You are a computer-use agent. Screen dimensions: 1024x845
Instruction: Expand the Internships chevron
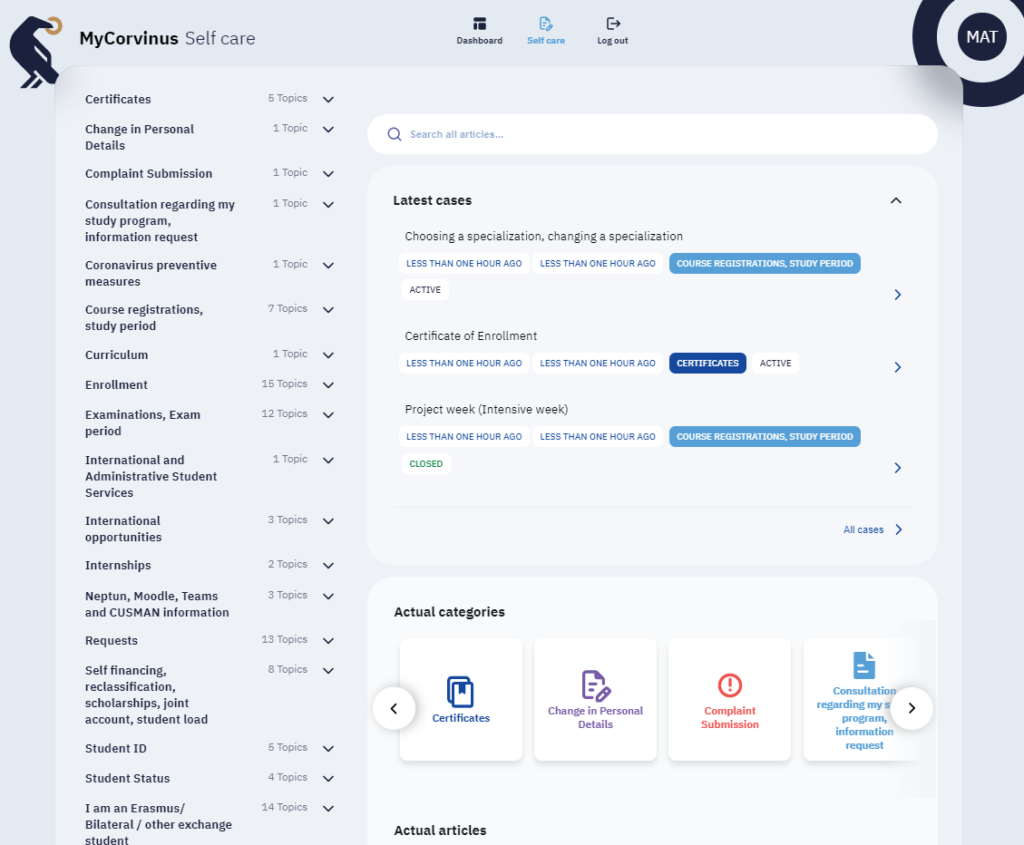click(328, 566)
